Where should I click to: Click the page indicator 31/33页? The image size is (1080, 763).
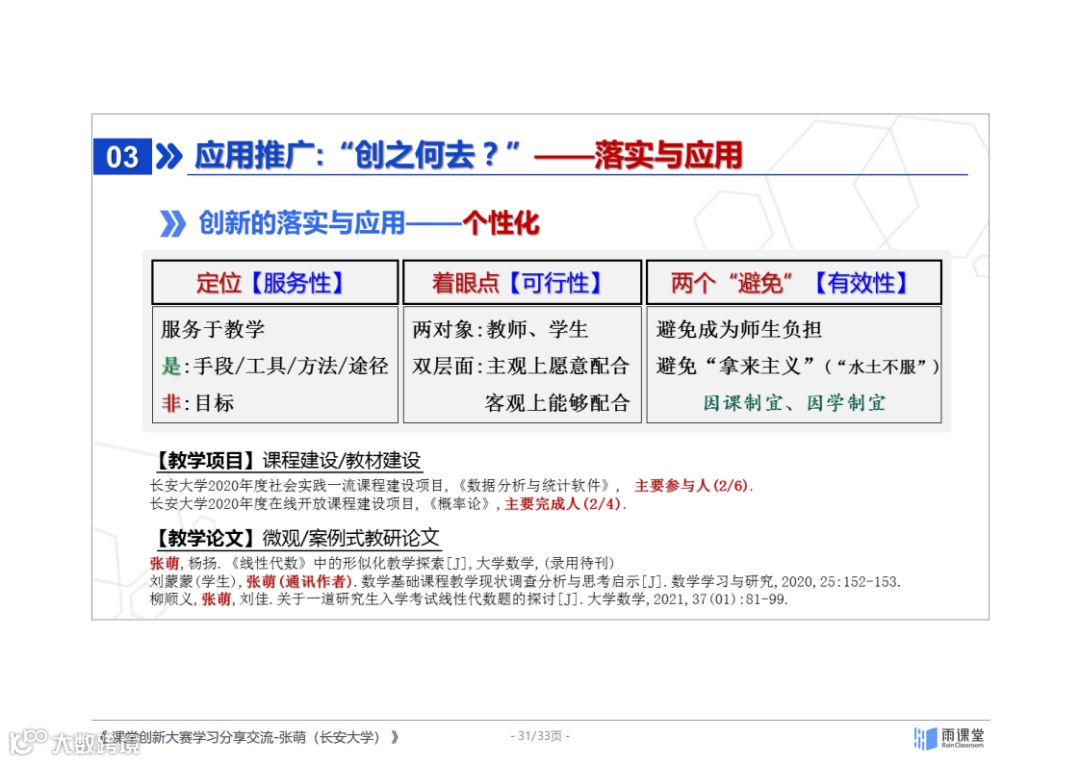540,736
